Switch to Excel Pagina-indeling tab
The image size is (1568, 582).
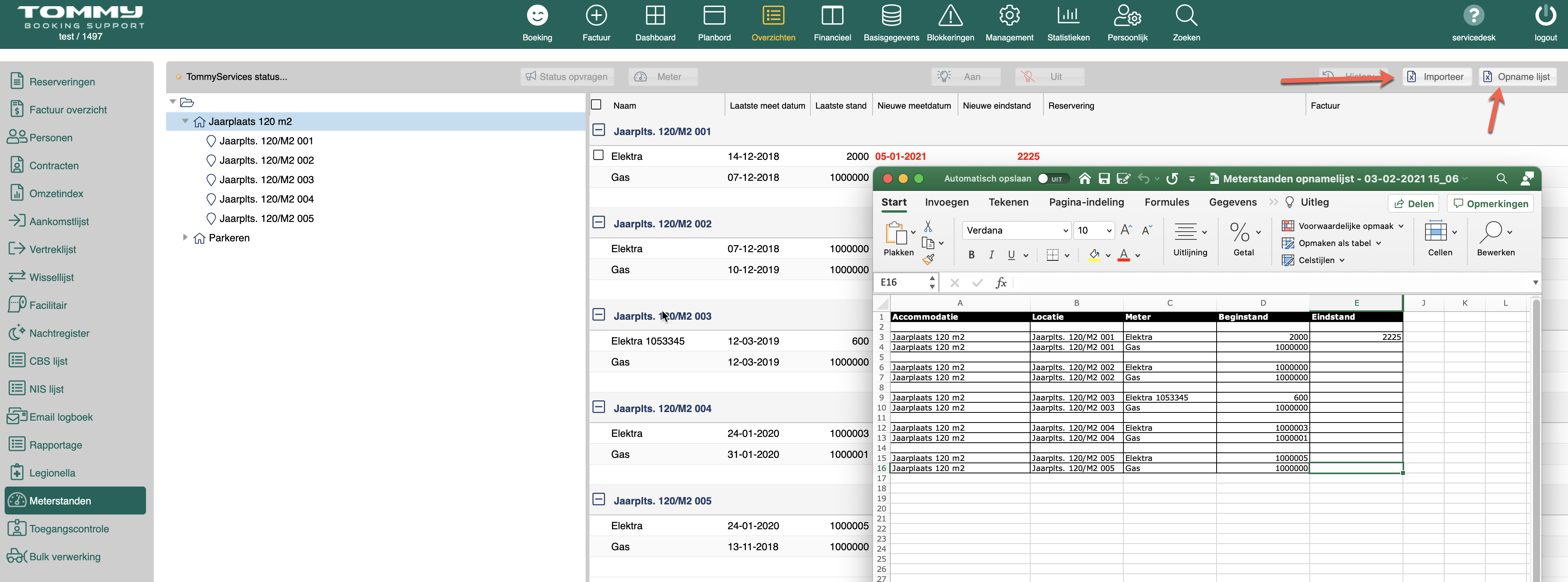pos(1086,203)
